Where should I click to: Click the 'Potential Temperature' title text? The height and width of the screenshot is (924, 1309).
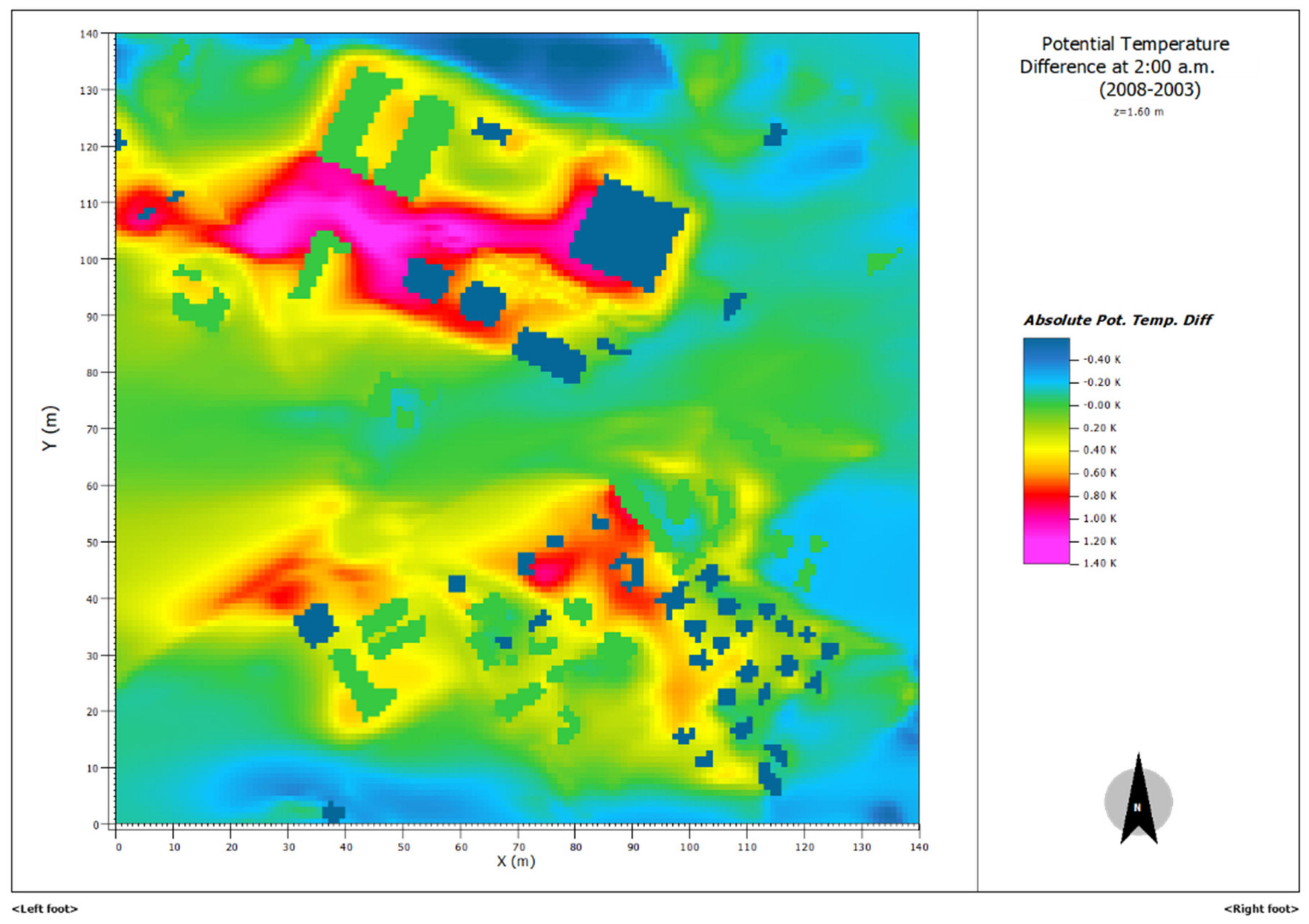(1135, 44)
